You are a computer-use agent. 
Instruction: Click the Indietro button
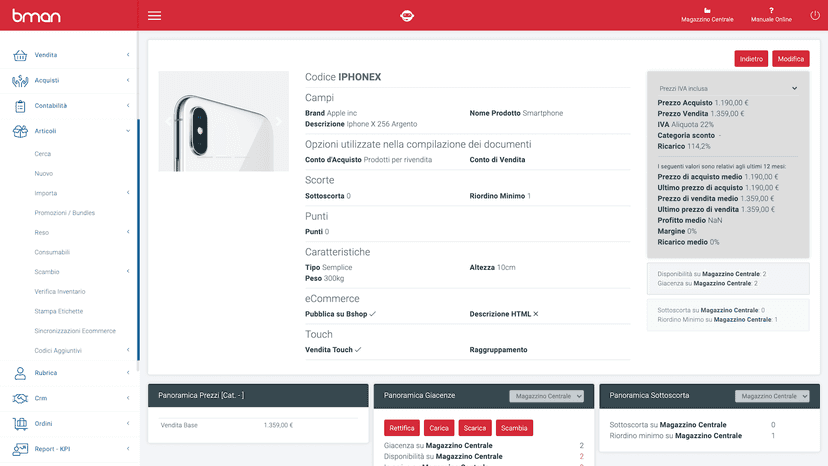(751, 59)
